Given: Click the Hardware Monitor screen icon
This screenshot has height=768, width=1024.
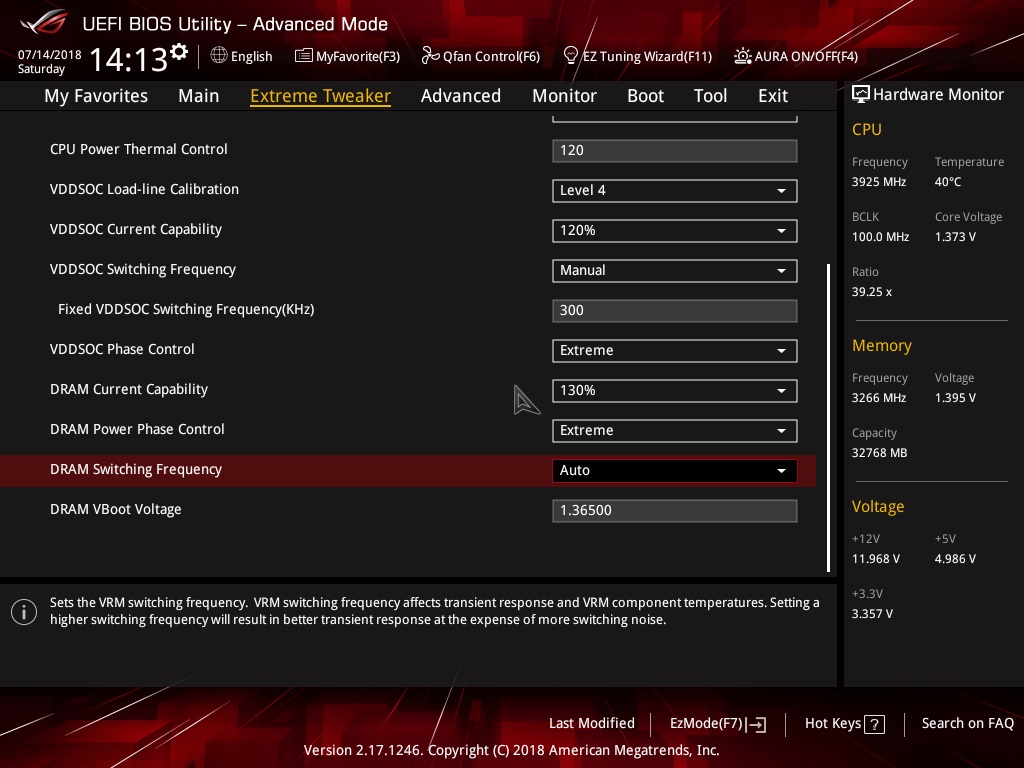Looking at the screenshot, I should click(x=861, y=95).
